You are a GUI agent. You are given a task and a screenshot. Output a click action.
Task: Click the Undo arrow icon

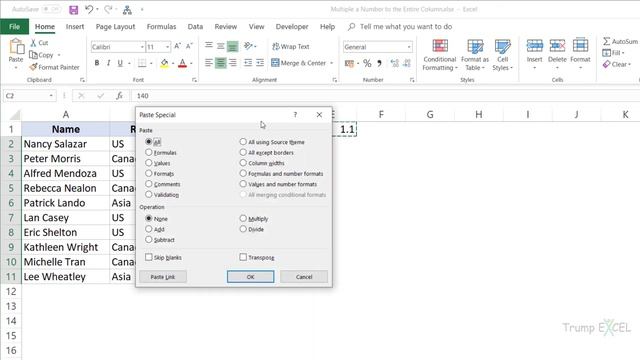pyautogui.click(x=89, y=9)
